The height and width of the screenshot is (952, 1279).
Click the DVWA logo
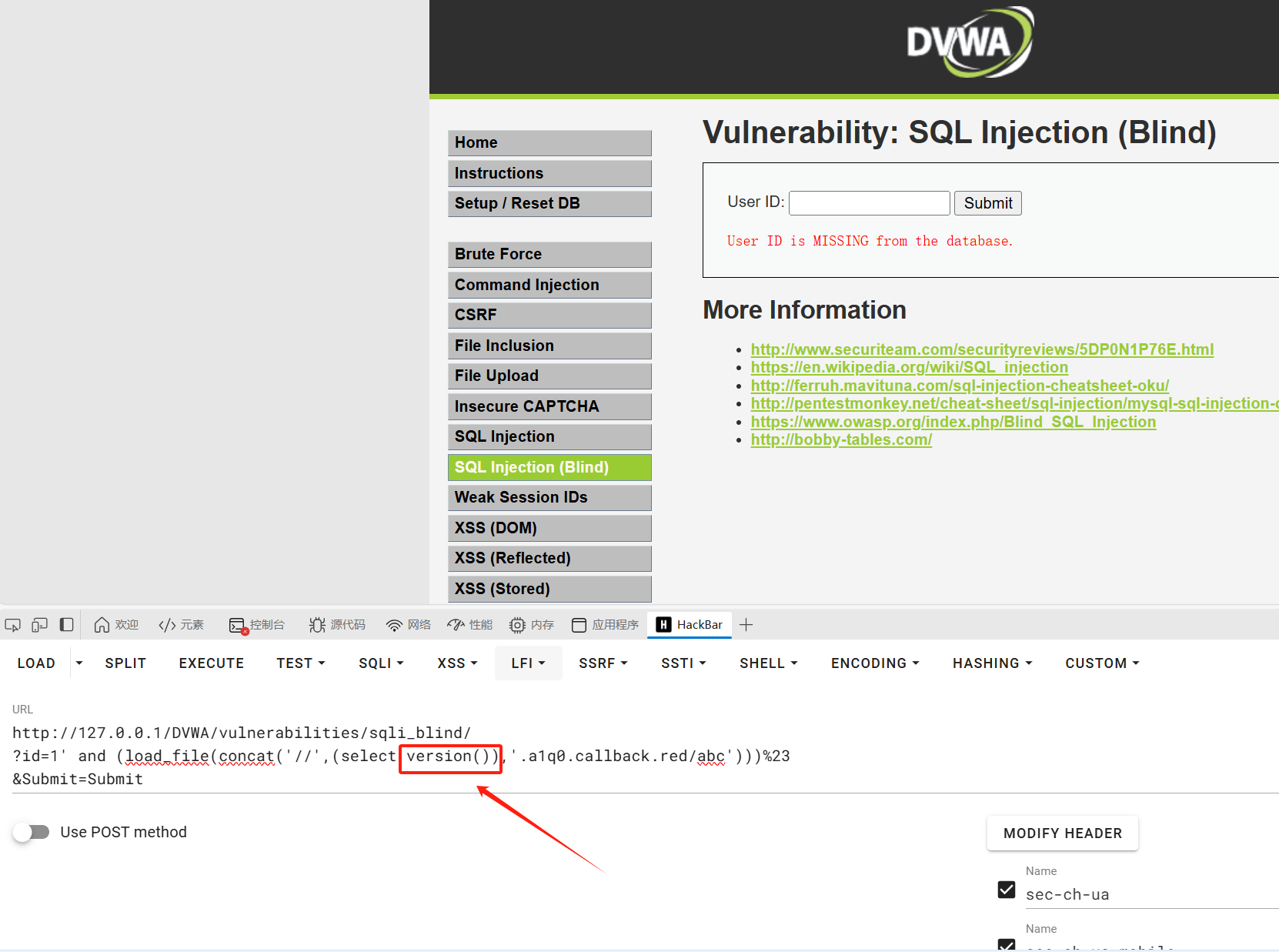click(970, 42)
